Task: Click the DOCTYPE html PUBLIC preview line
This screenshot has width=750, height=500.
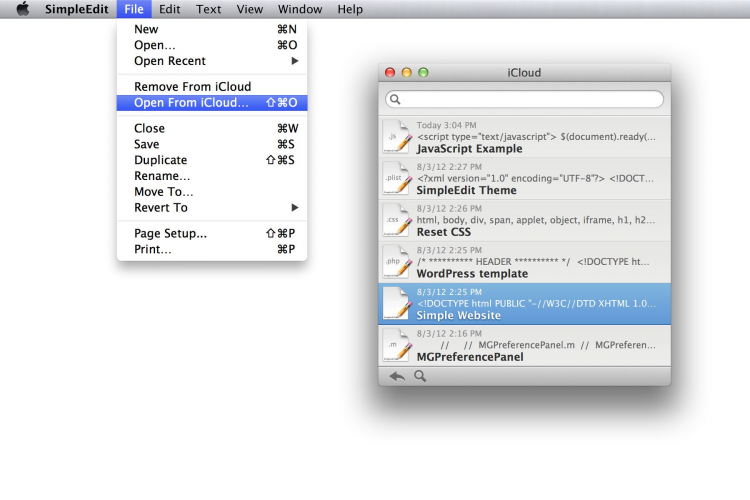Action: [x=536, y=303]
